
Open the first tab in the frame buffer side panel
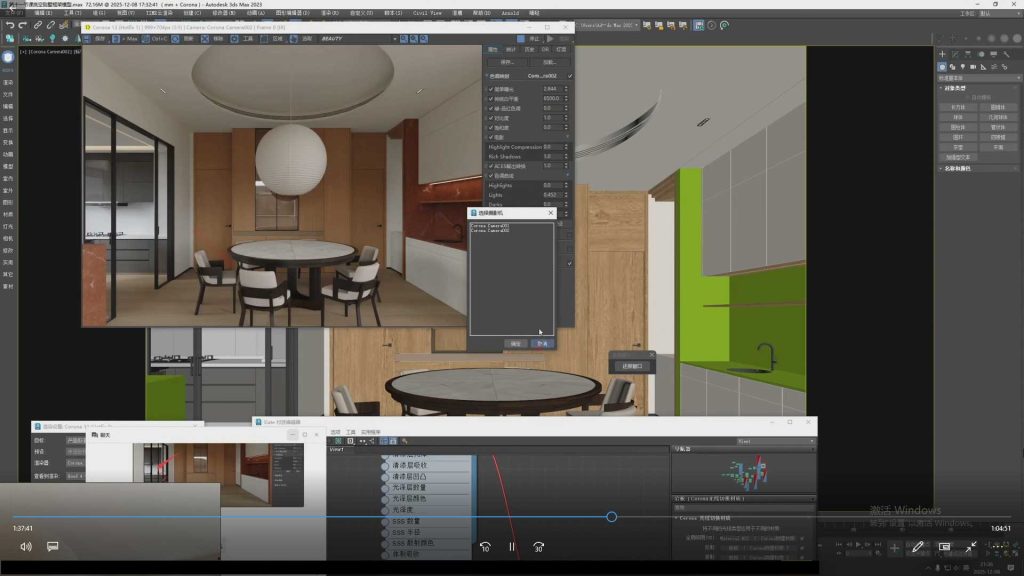coord(493,50)
